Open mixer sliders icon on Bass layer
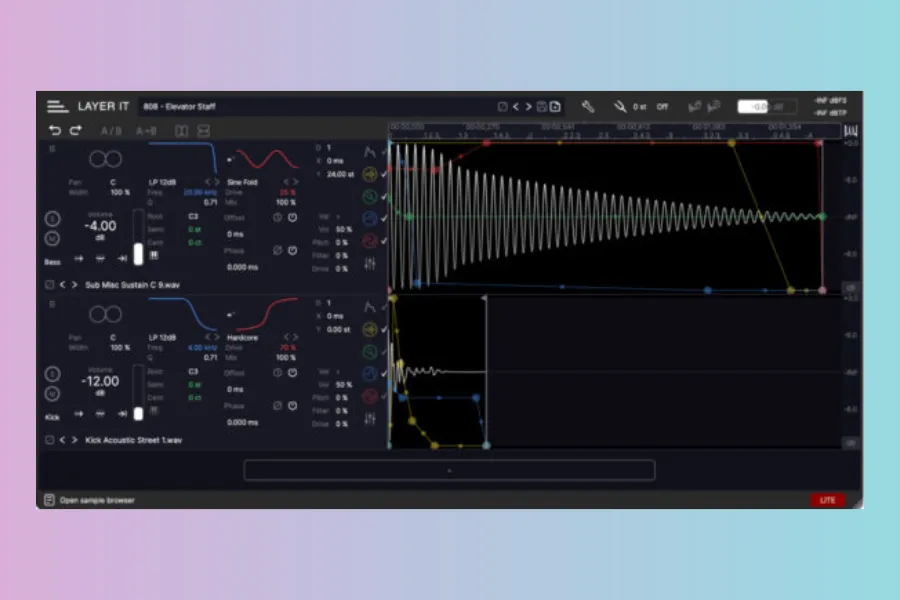 [370, 263]
